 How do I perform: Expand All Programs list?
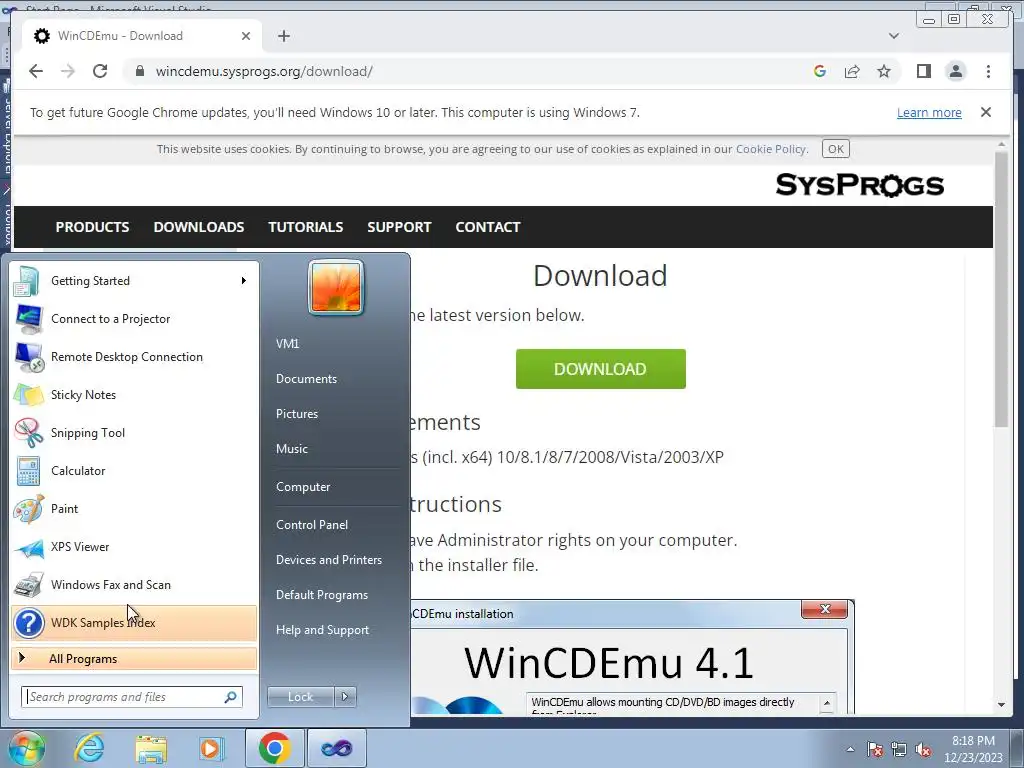(134, 659)
